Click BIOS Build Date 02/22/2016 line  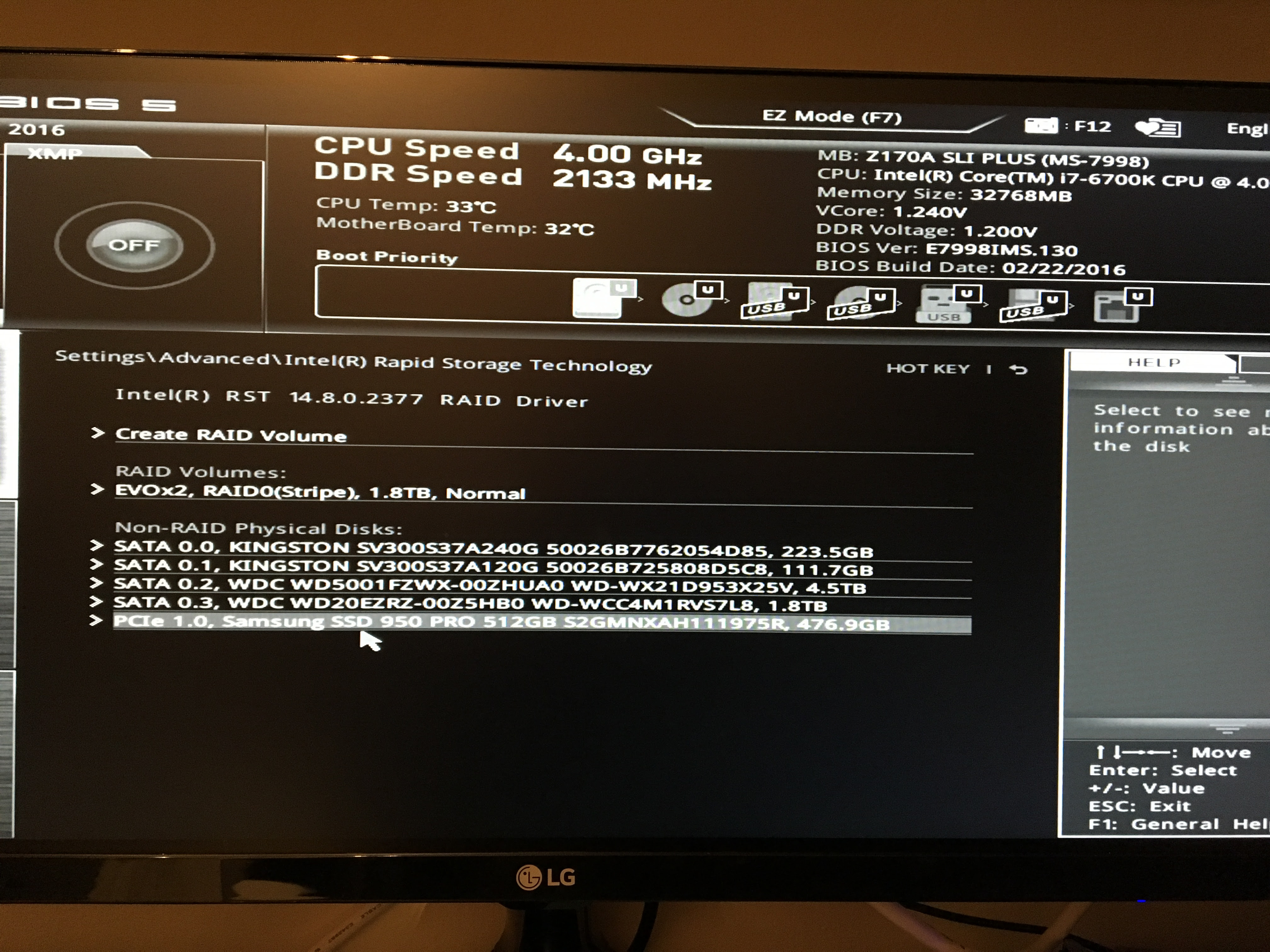[970, 268]
